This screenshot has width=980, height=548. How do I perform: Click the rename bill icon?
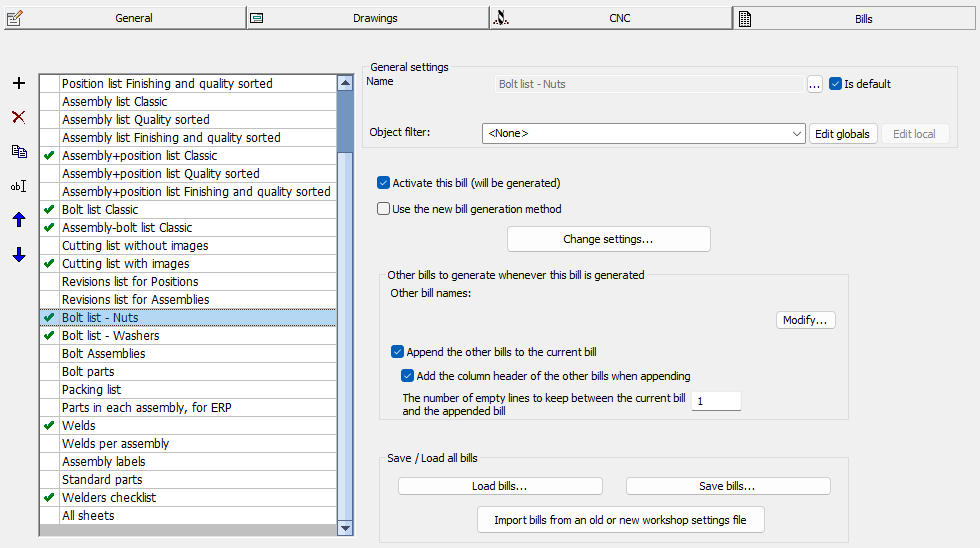click(18, 186)
